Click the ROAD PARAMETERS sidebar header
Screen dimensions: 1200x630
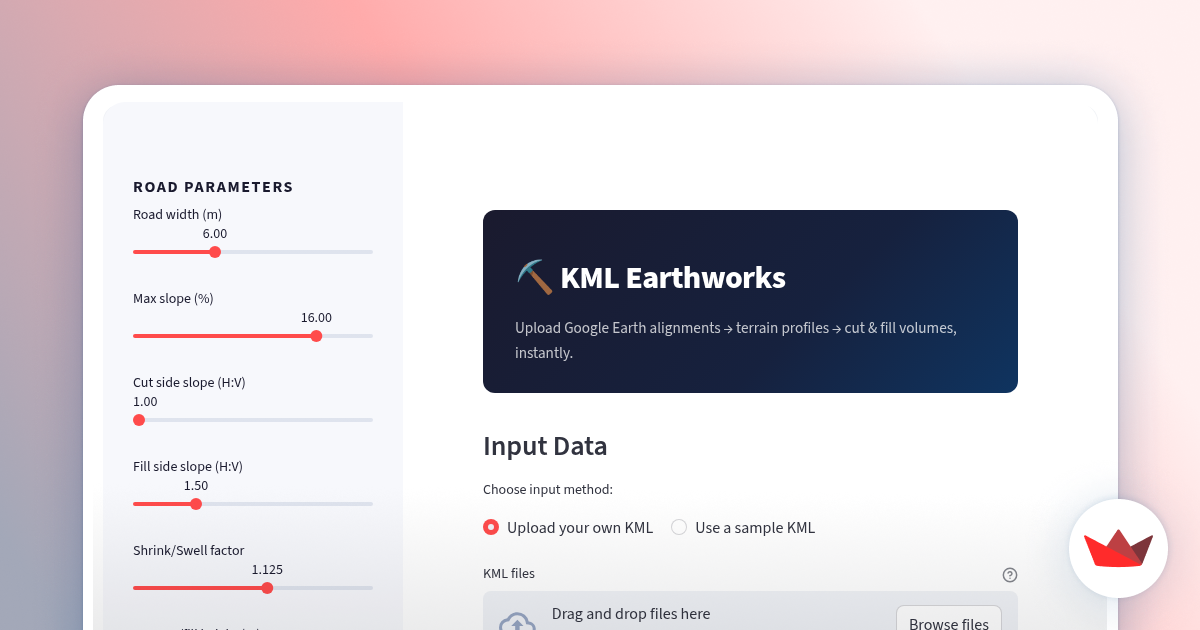click(x=213, y=187)
